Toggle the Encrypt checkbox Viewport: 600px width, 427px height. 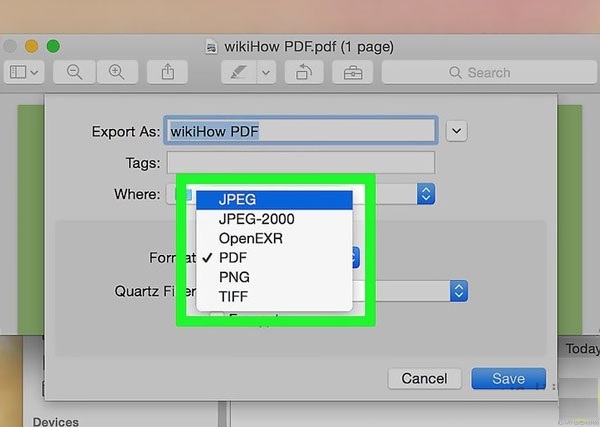(x=217, y=318)
